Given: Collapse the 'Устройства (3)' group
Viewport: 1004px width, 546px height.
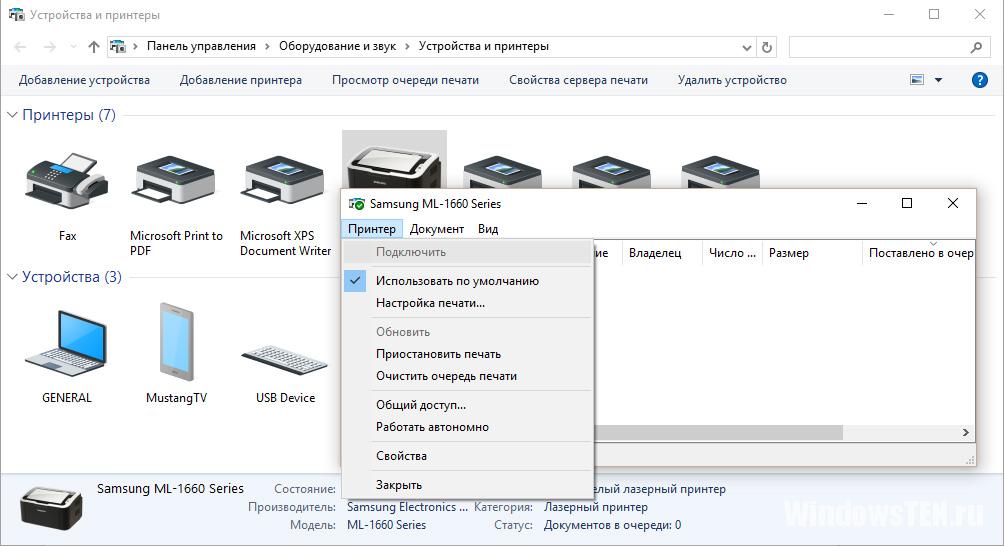Looking at the screenshot, I should pos(12,277).
